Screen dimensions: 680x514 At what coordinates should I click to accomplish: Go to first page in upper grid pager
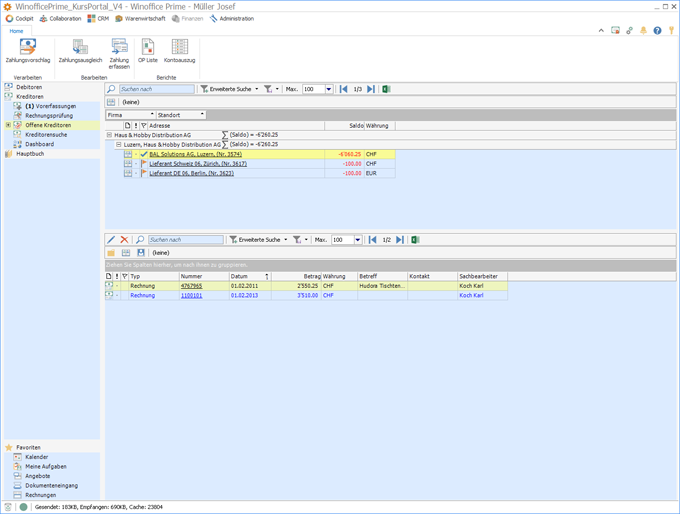coord(343,89)
